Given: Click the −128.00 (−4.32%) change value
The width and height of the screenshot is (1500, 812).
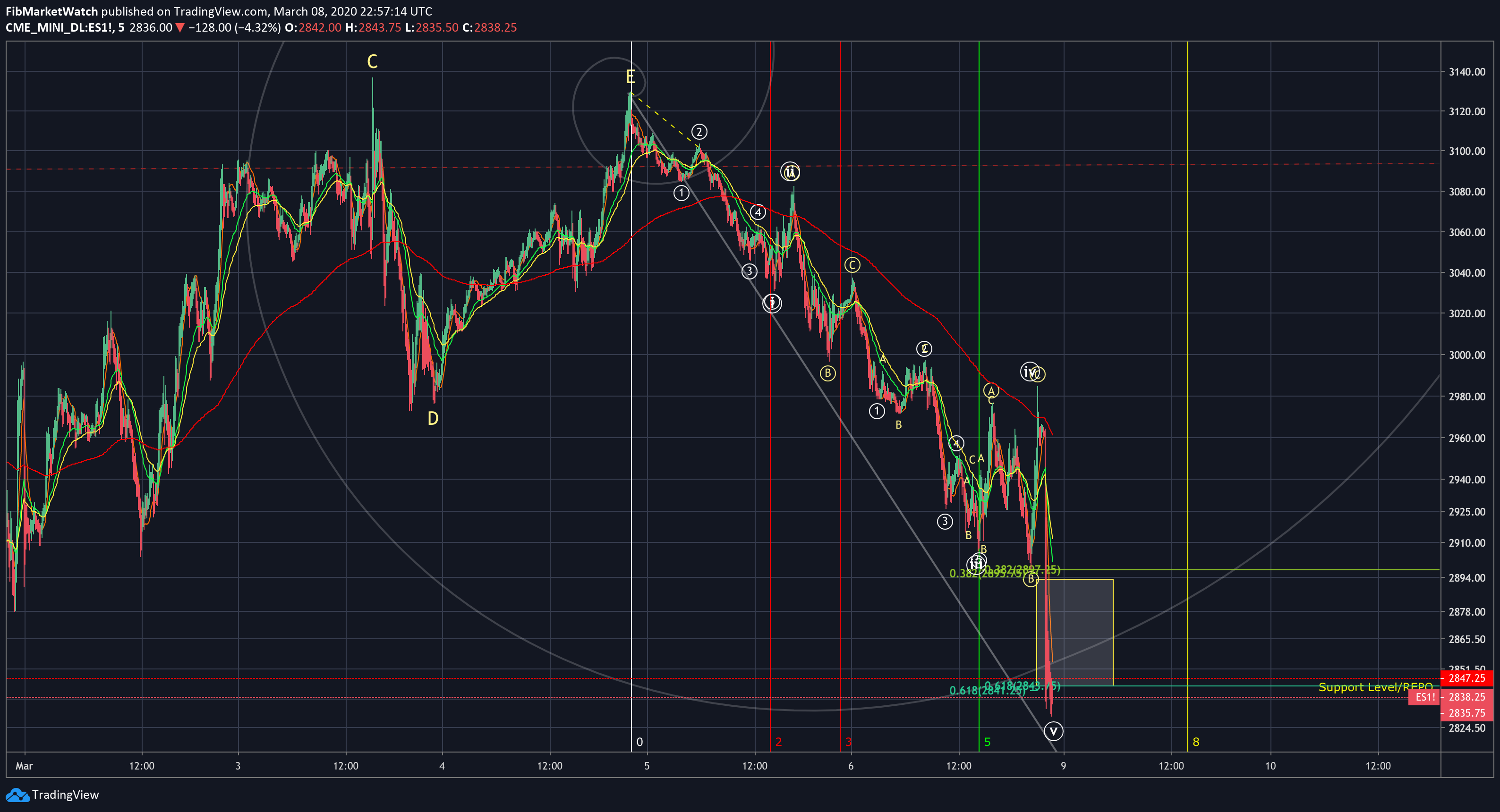Looking at the screenshot, I should click(235, 27).
